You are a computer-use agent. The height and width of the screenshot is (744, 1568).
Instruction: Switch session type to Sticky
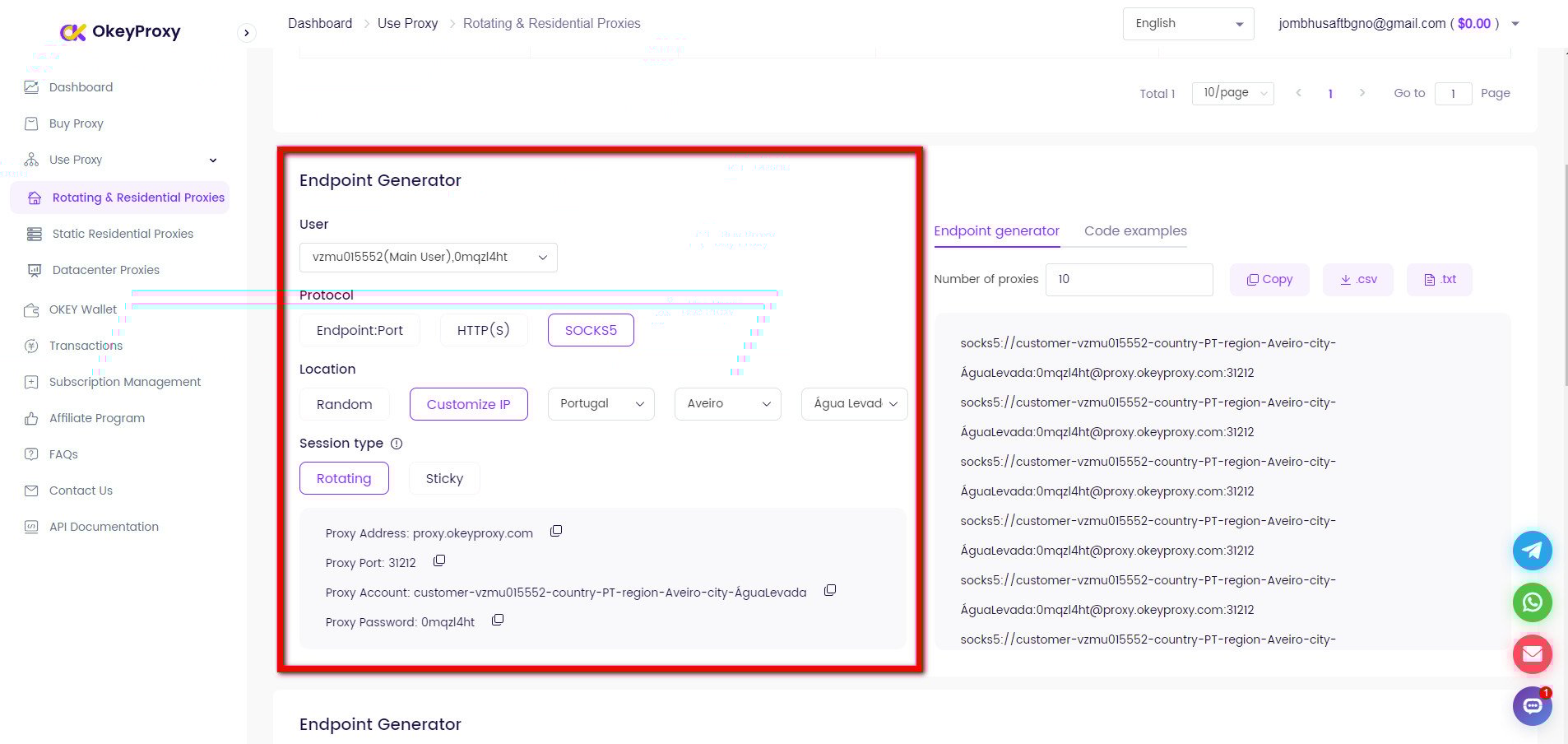(444, 478)
